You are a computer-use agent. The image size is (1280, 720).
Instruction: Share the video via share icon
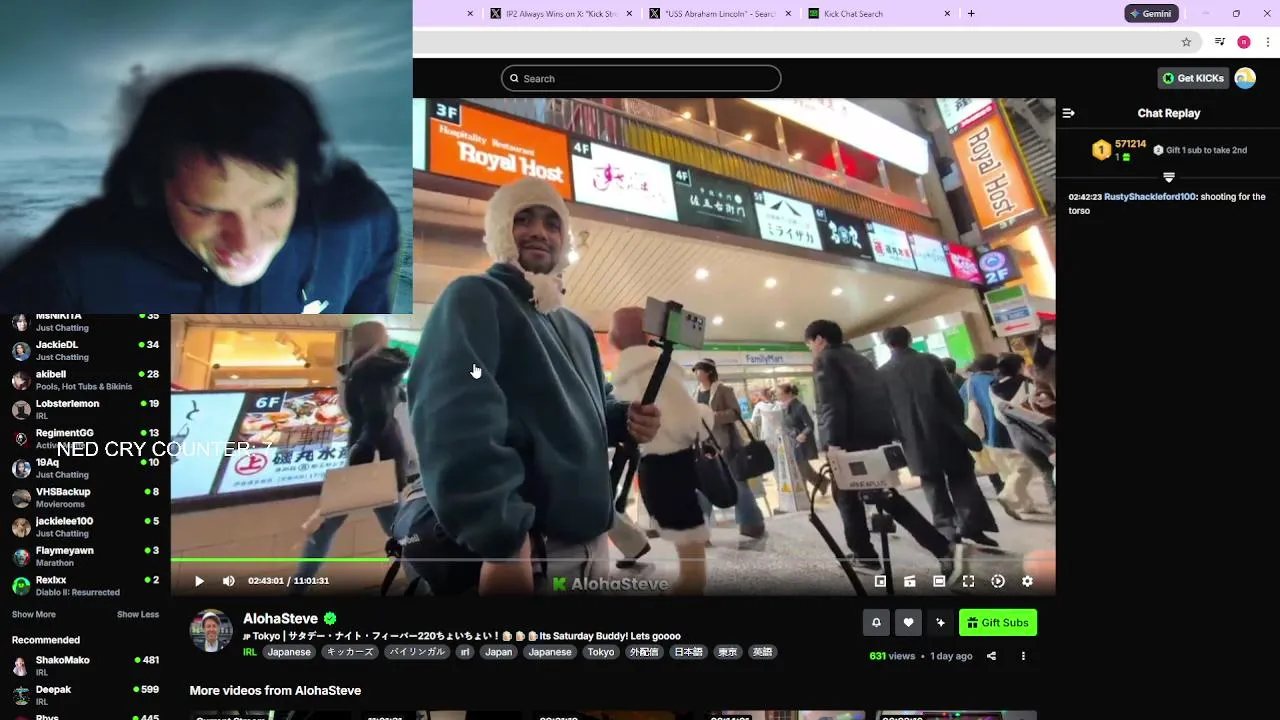pos(991,656)
